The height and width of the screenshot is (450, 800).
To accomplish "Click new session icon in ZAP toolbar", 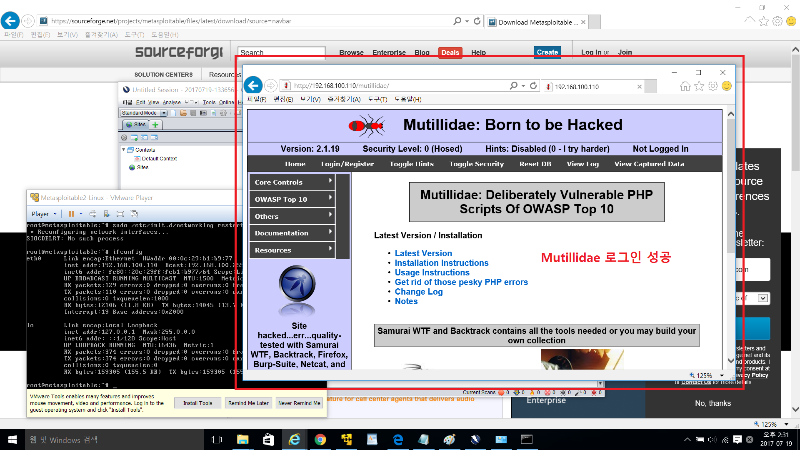I will coord(173,113).
